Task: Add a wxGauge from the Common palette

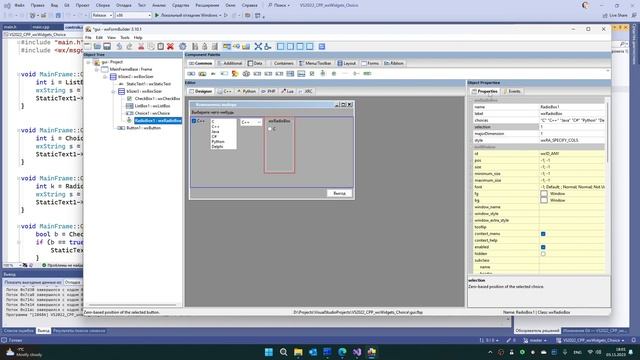Action: (x=367, y=74)
